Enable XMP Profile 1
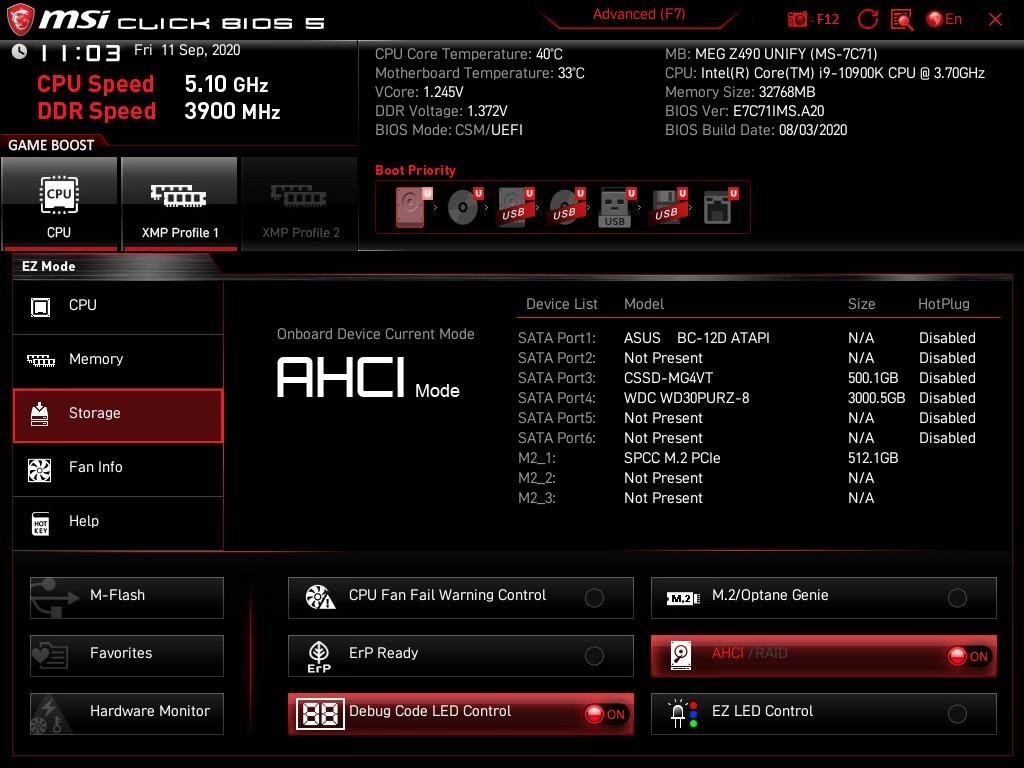Image resolution: width=1024 pixels, height=768 pixels. [x=179, y=203]
